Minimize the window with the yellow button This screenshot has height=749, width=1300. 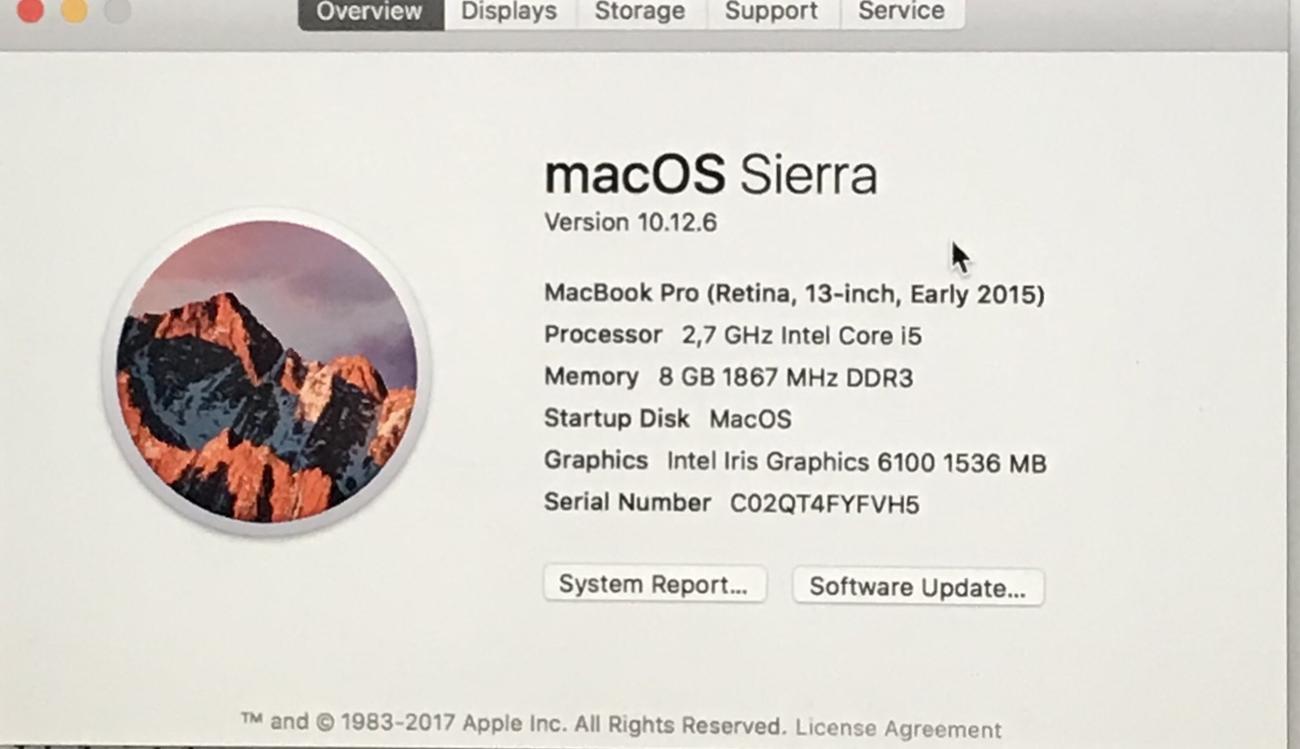click(x=74, y=10)
